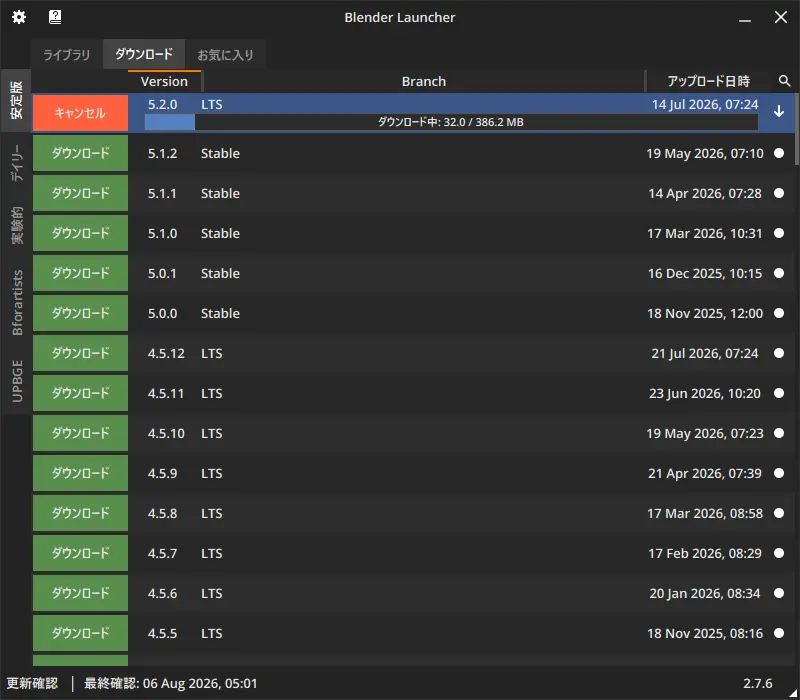This screenshot has height=700, width=800.
Task: Click the download arrow icon for 5.2.0
Action: [779, 111]
